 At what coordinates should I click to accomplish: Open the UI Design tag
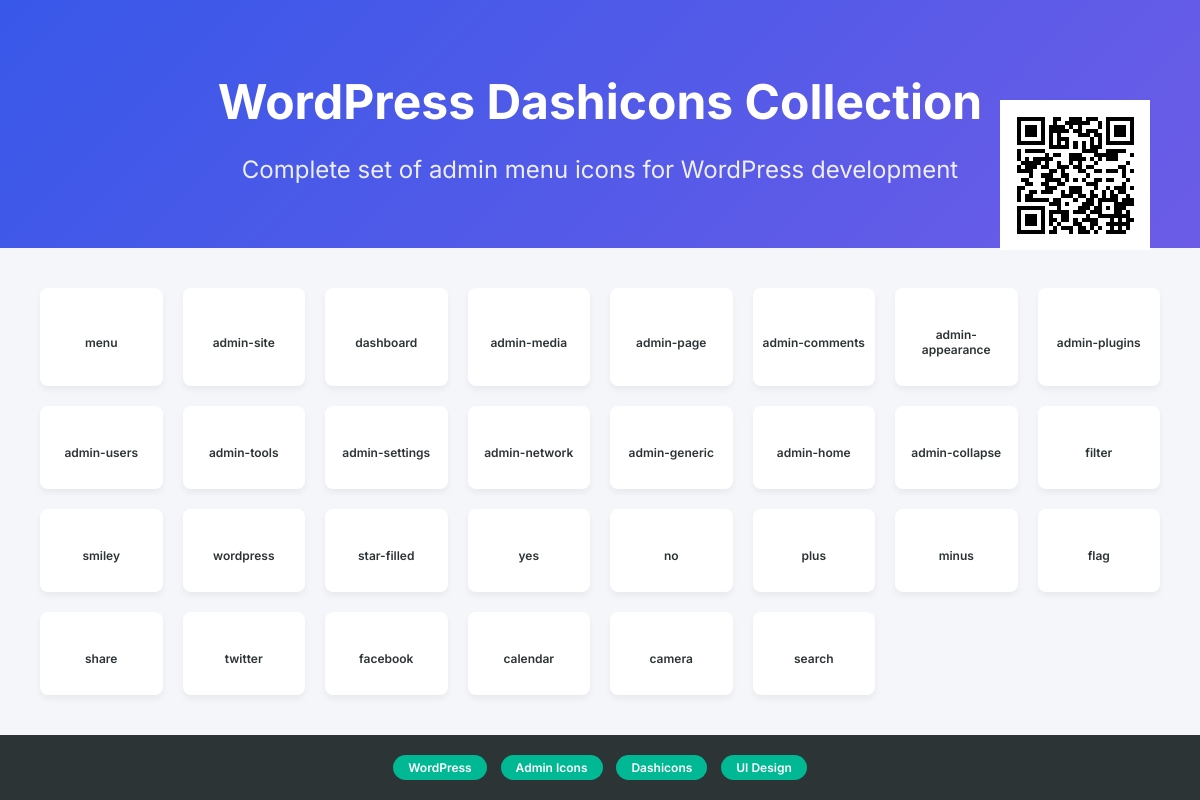[x=764, y=768]
